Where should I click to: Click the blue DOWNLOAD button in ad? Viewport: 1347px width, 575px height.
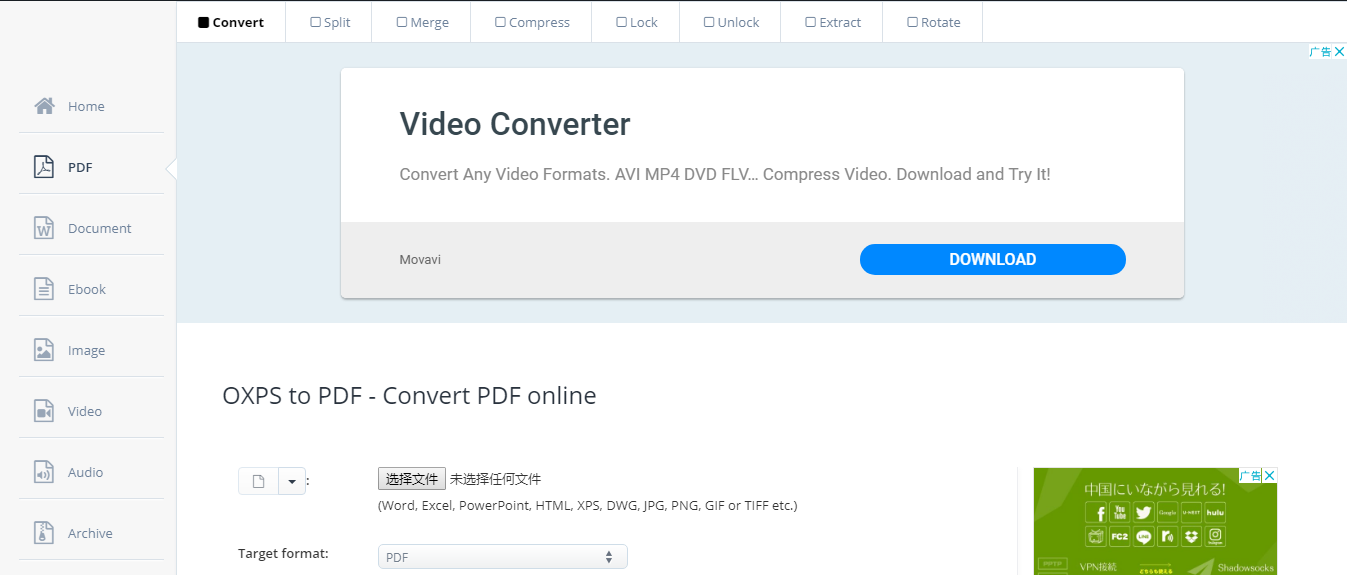pyautogui.click(x=993, y=259)
